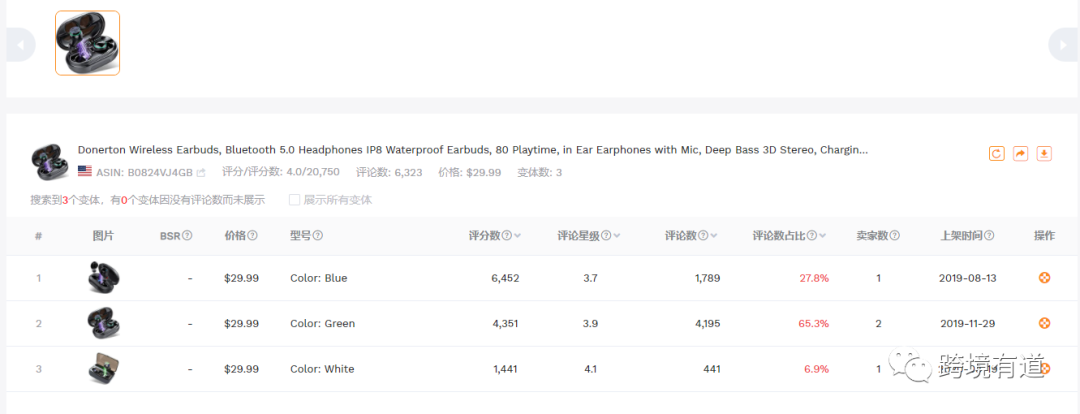Open the Donerton Wireless Earbuds product title
1080x414 pixels.
pyautogui.click(x=472, y=149)
